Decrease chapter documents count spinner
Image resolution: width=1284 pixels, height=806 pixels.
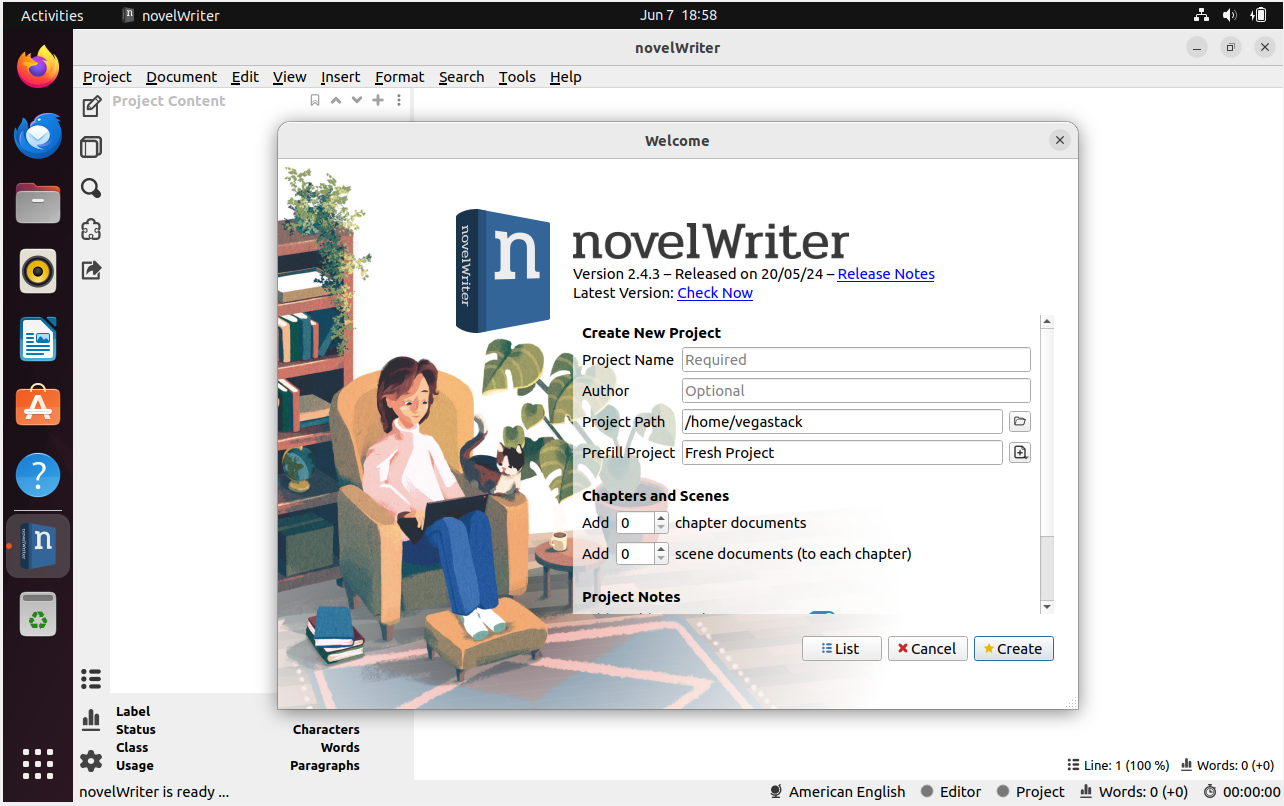click(x=661, y=528)
